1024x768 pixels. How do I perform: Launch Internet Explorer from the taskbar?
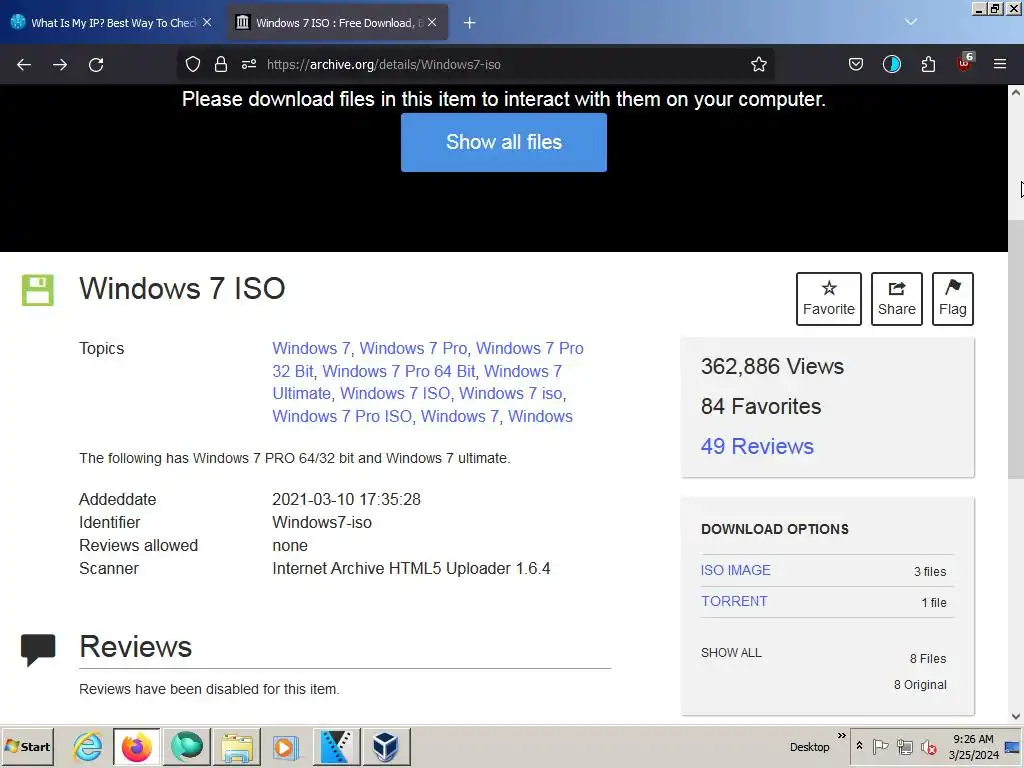click(x=88, y=746)
